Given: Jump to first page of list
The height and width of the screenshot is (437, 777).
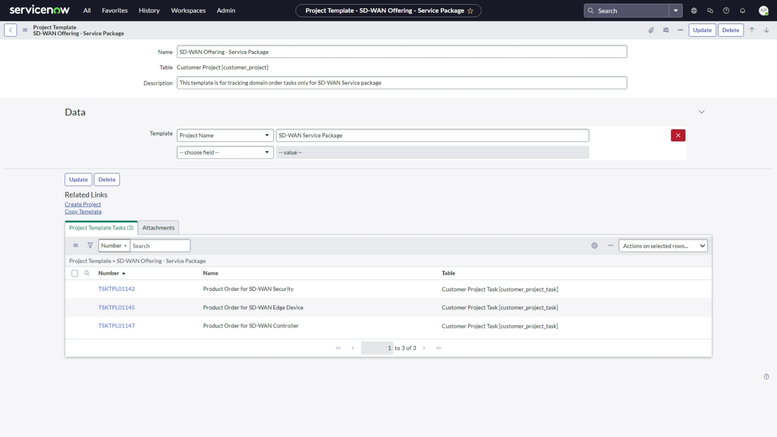Looking at the screenshot, I should [x=338, y=348].
